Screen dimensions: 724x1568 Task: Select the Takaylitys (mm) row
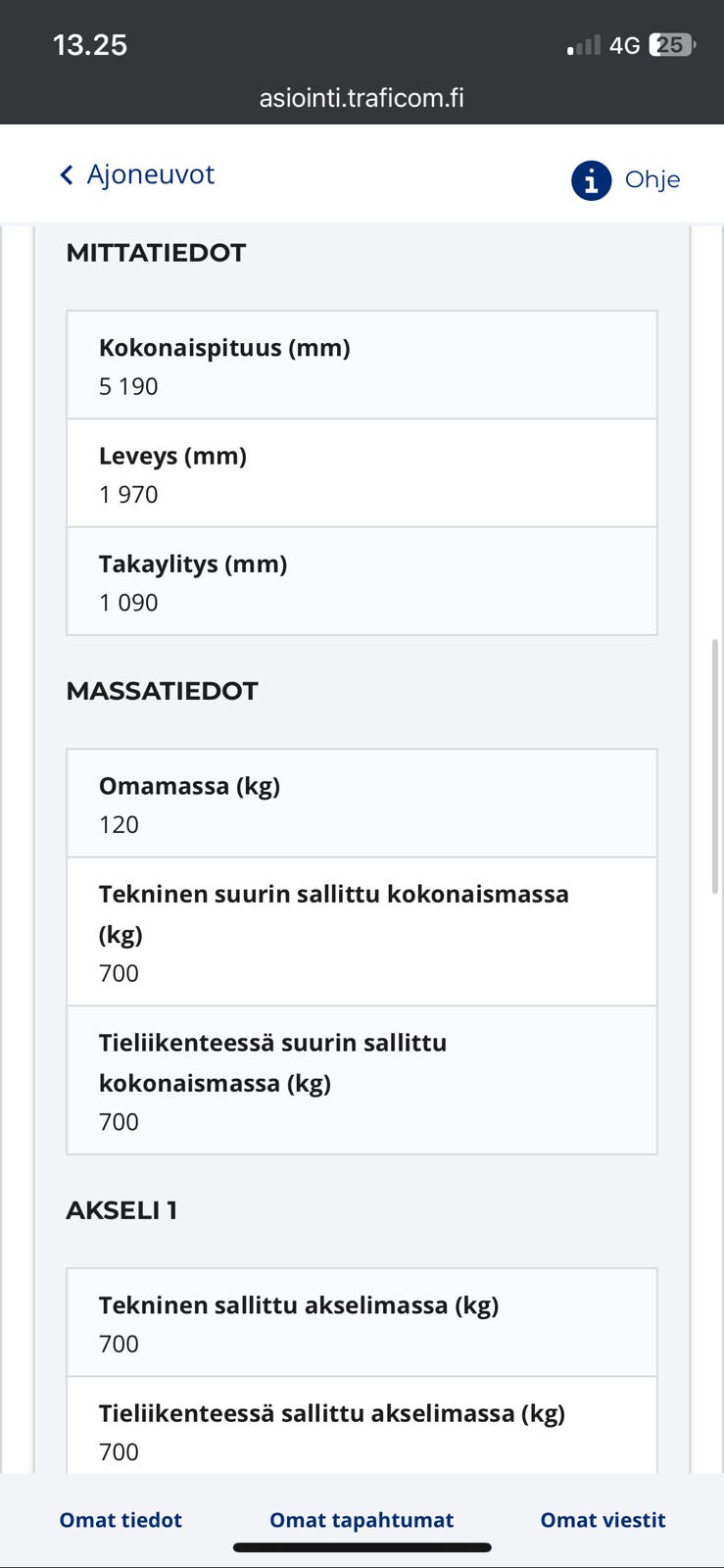(x=362, y=581)
